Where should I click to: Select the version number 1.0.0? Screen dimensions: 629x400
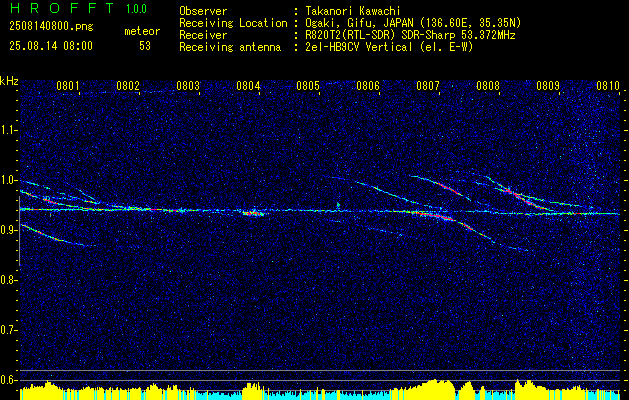point(136,9)
